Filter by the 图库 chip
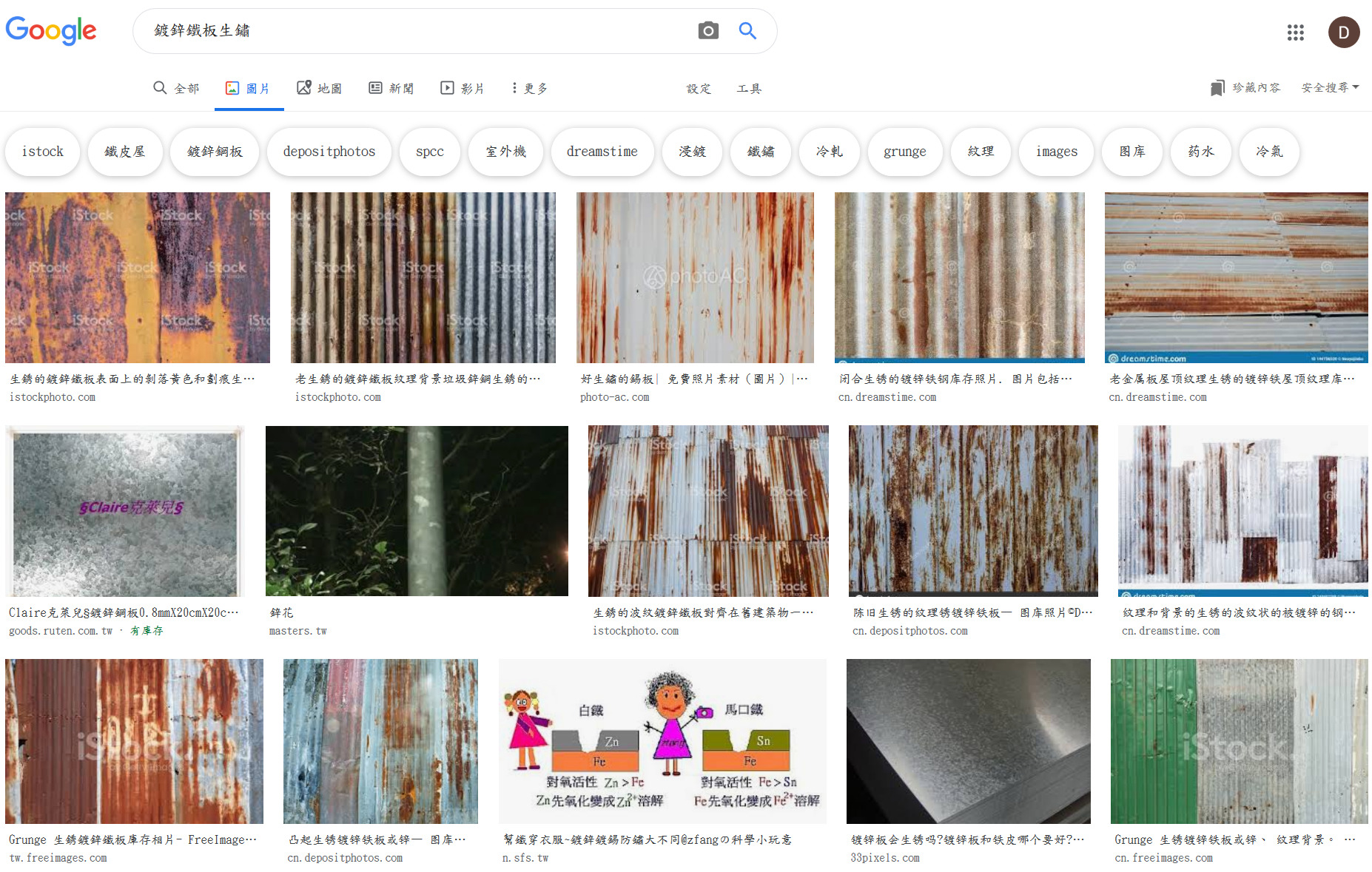This screenshot has width=1372, height=872. point(1132,152)
